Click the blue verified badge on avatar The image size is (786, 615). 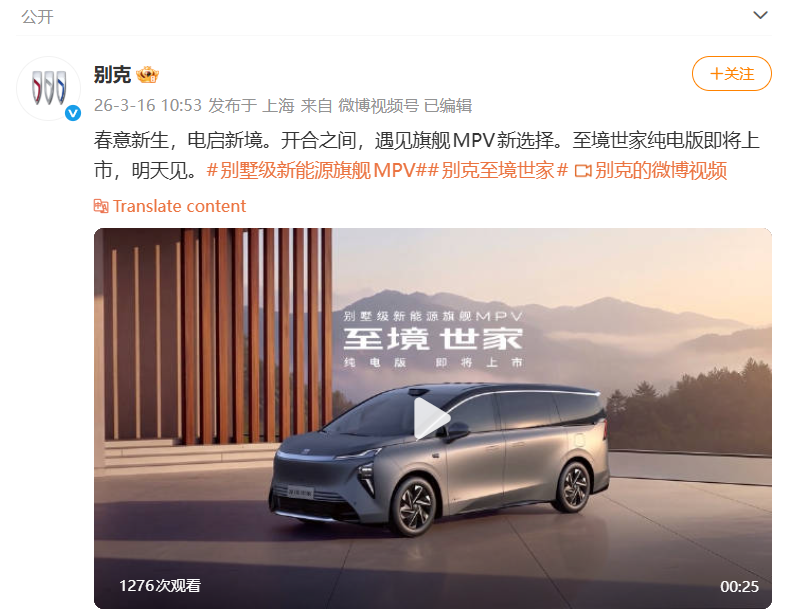click(x=73, y=113)
